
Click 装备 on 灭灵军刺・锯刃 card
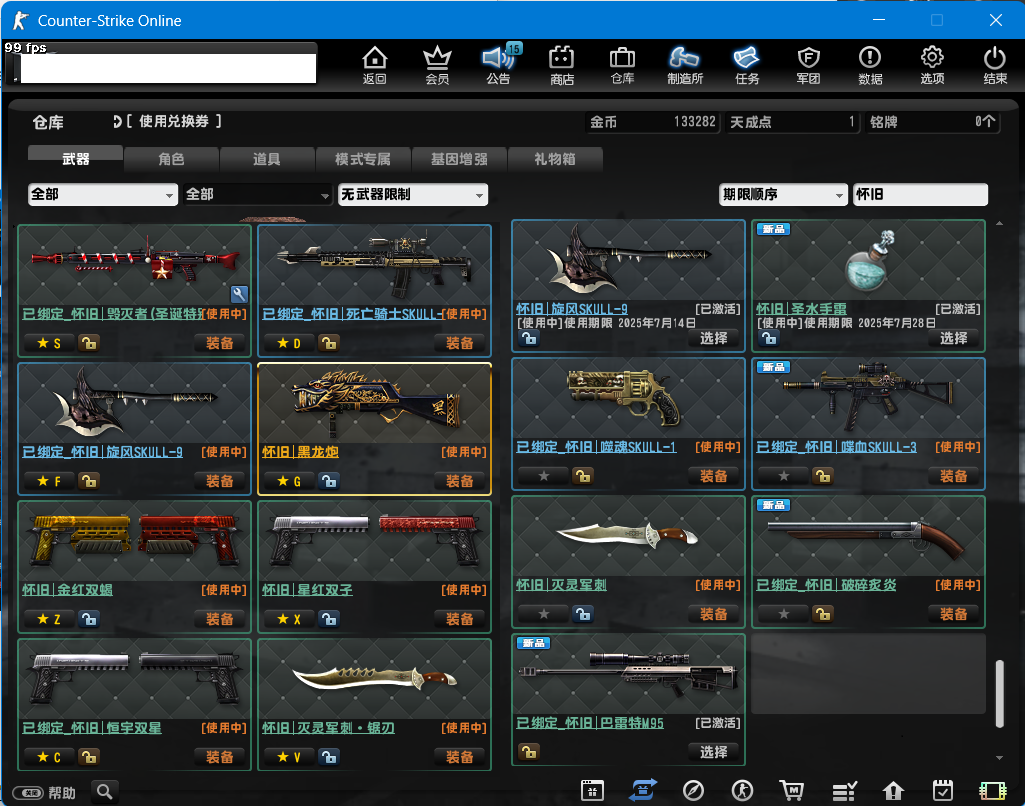point(460,757)
